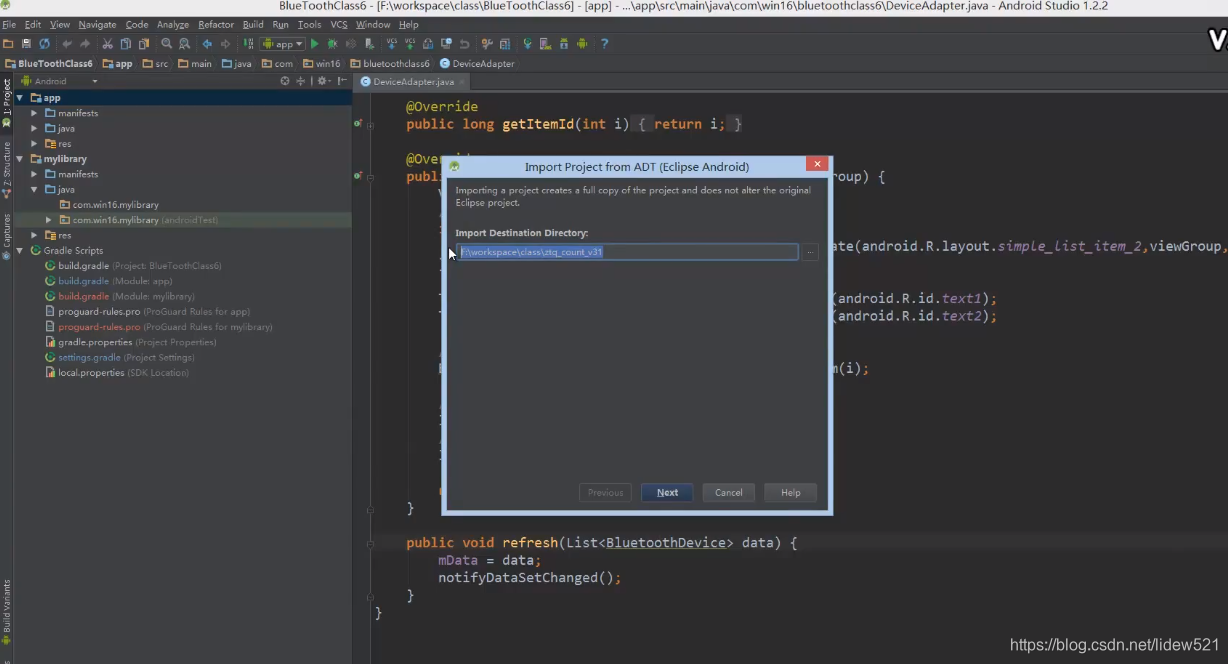Click the green Run app button

coord(315,44)
